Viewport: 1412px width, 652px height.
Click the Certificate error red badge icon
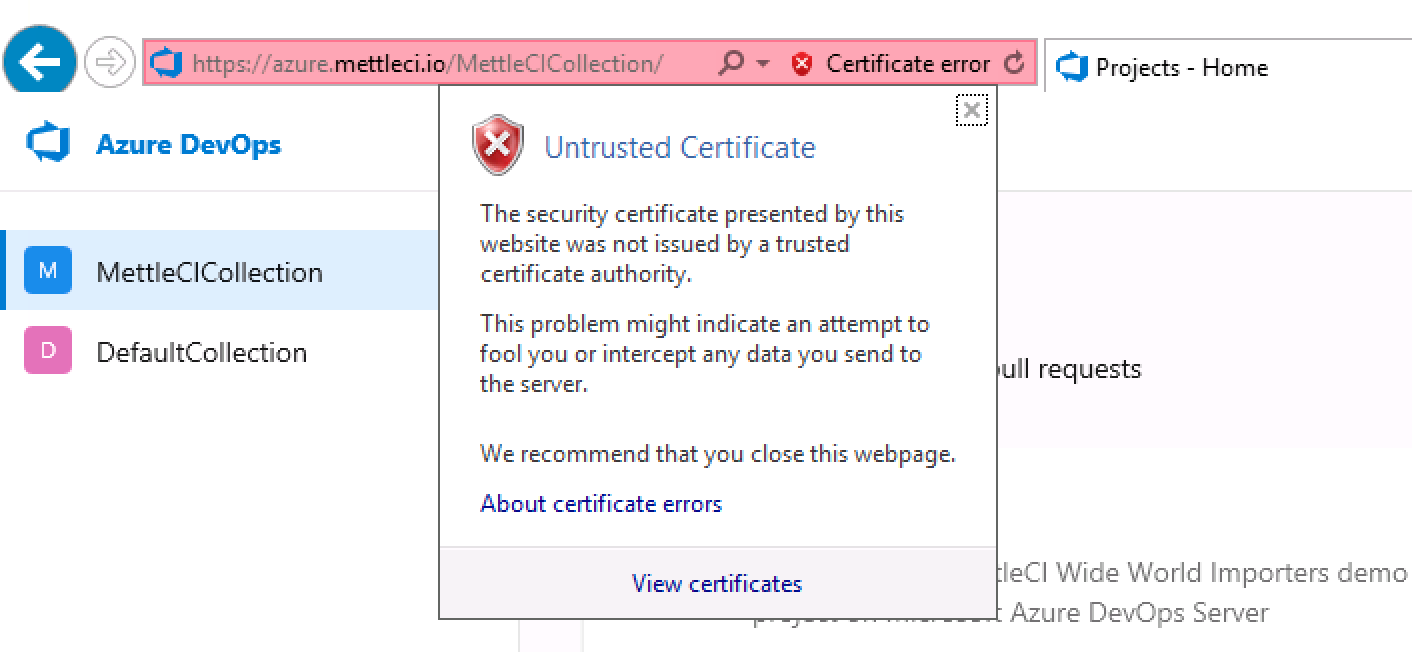(x=802, y=63)
